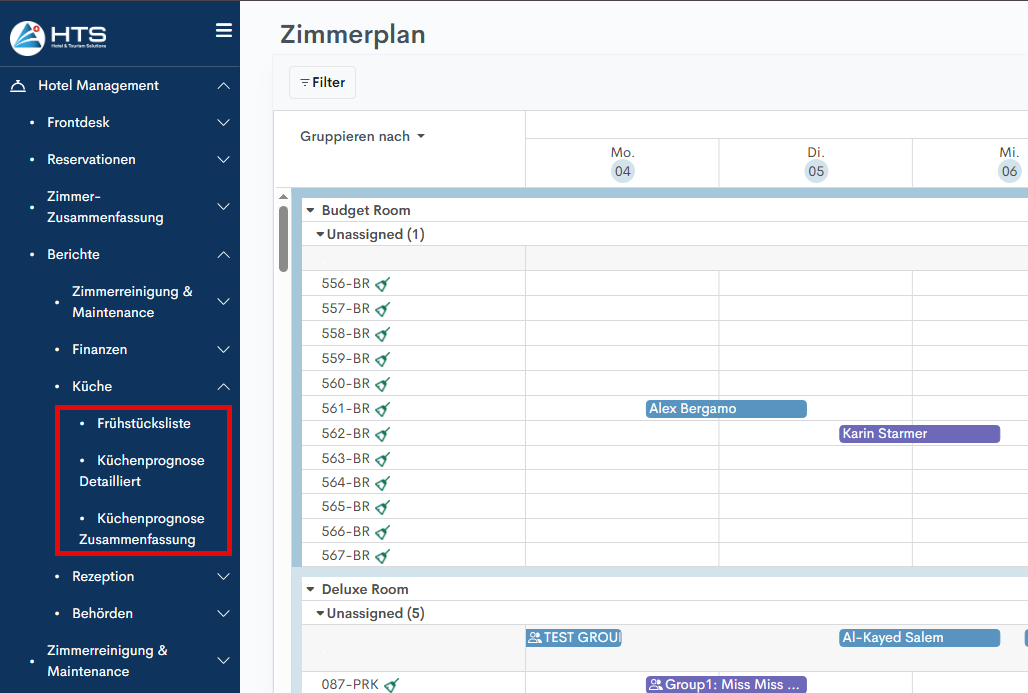Click cleaning status icon for room 556-BR
1028x693 pixels.
382,284
